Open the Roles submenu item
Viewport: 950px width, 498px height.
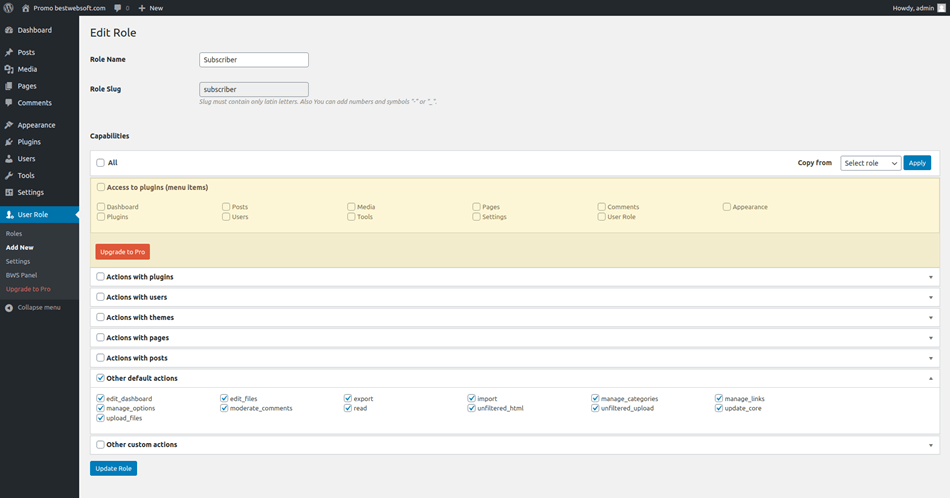pyautogui.click(x=14, y=233)
